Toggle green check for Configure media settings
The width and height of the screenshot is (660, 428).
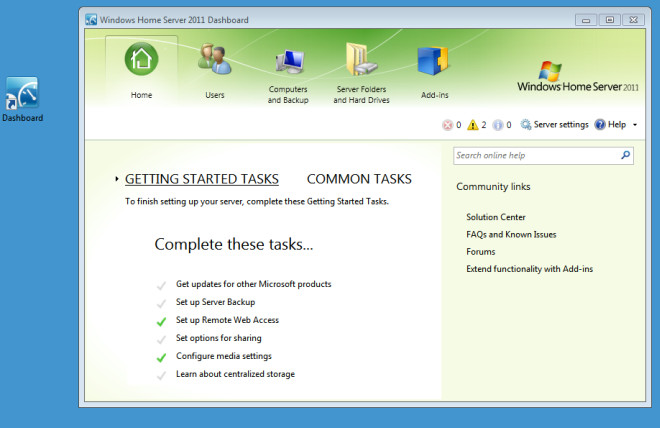click(161, 357)
